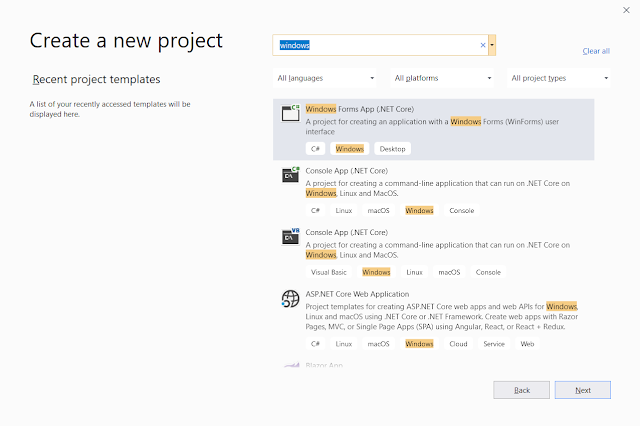Select the ASP.NET Core Web Application title
640x426 pixels.
[x=357, y=294]
